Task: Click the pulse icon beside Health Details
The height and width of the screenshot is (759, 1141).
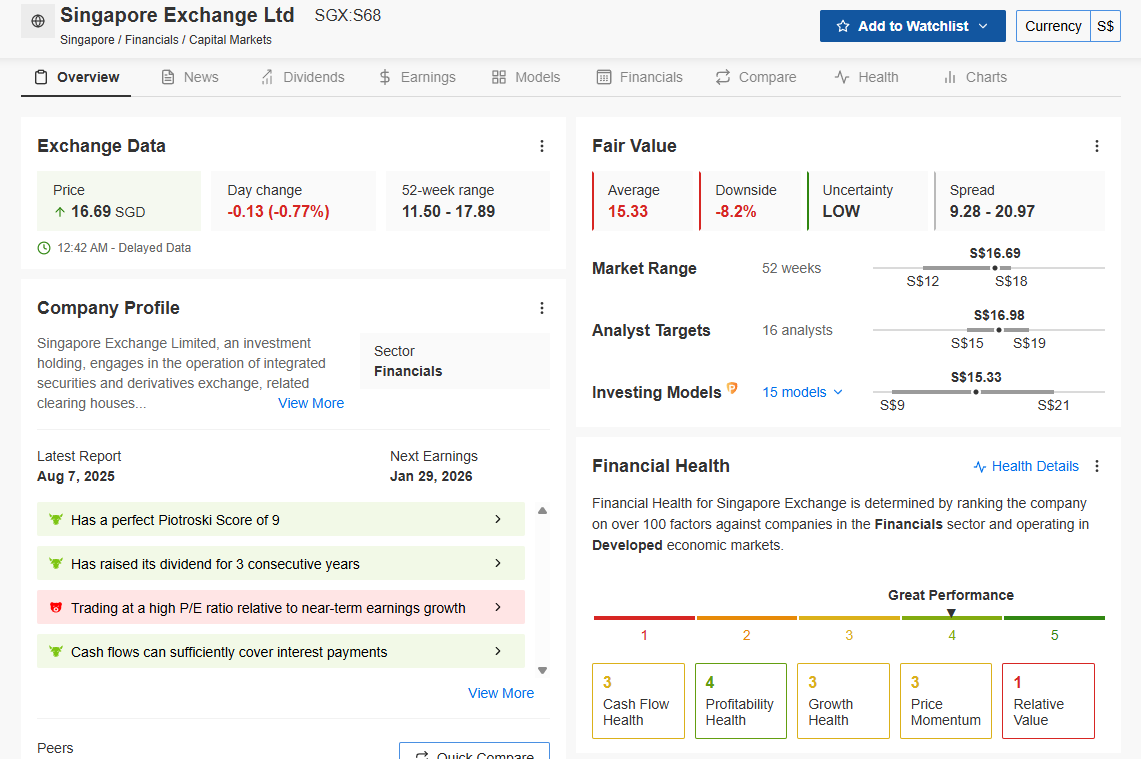Action: click(x=979, y=466)
